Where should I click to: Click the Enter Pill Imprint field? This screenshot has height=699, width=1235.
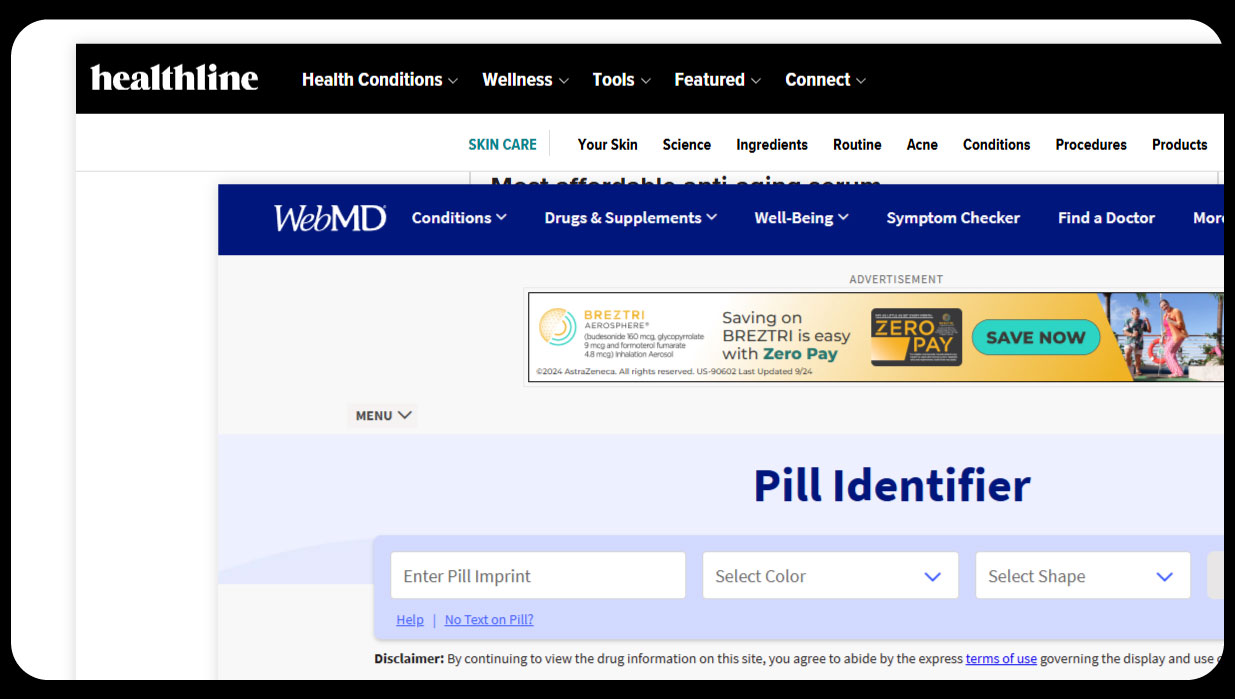pos(537,576)
